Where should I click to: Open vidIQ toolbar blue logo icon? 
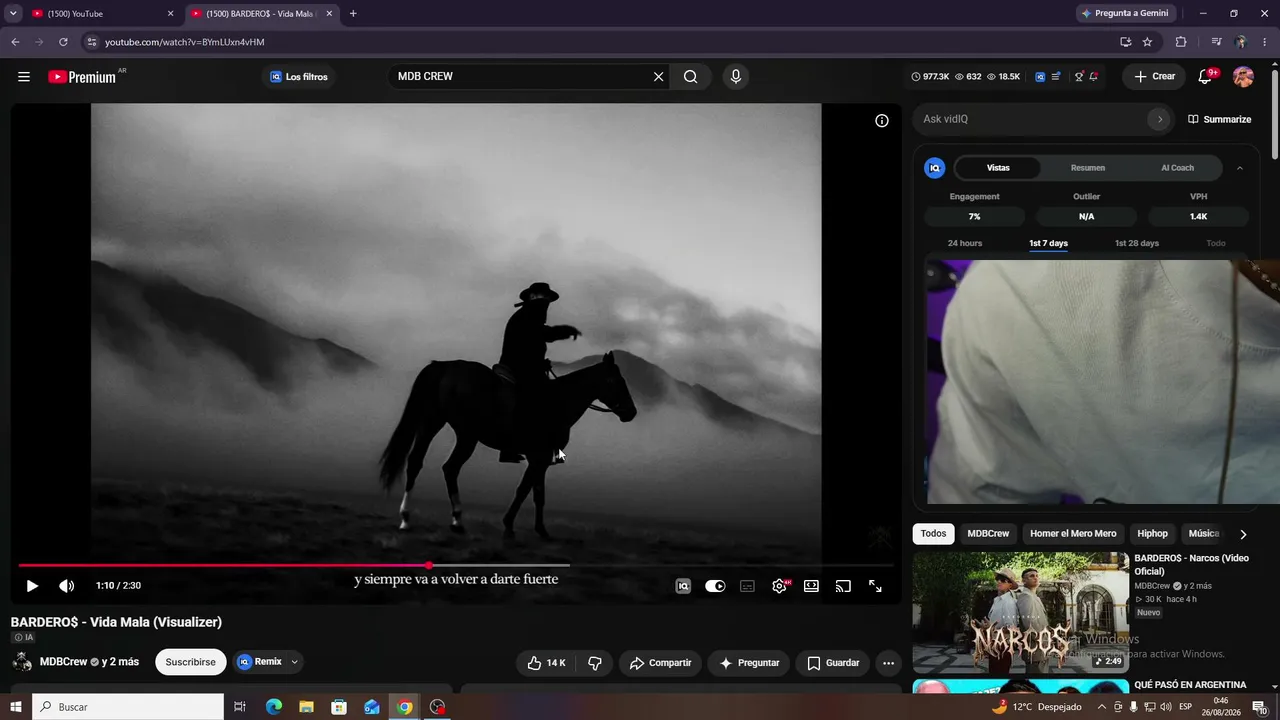pyautogui.click(x=1040, y=77)
